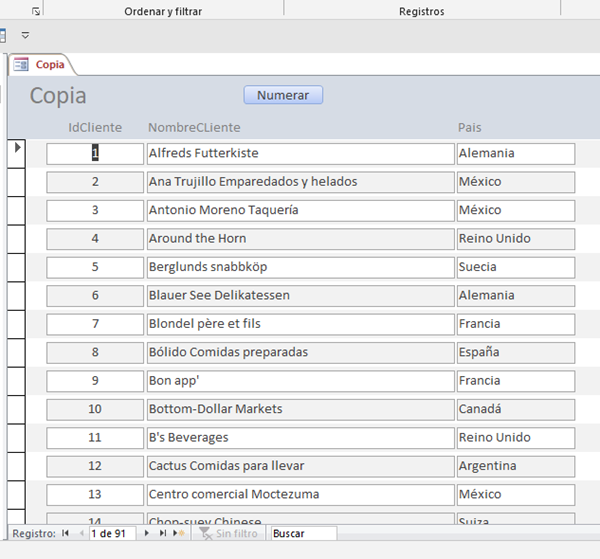Select the Copia form tab
Image resolution: width=600 pixels, height=559 pixels.
click(49, 64)
